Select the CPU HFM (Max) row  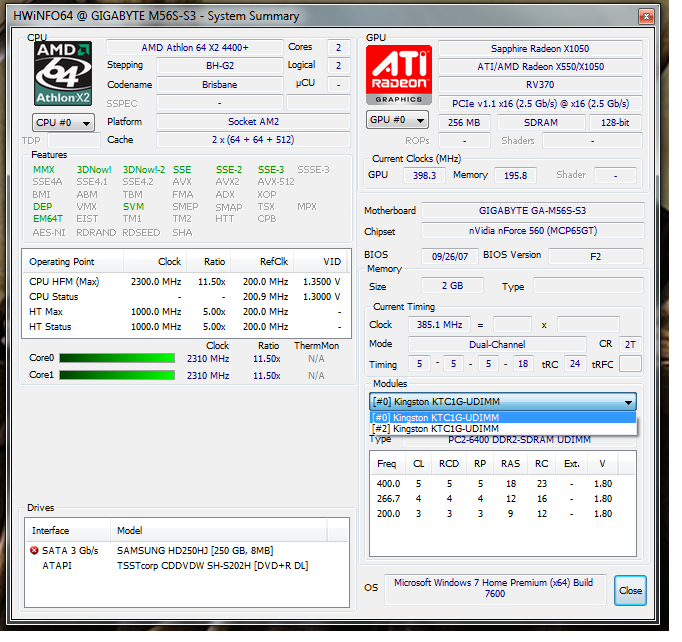[186, 281]
